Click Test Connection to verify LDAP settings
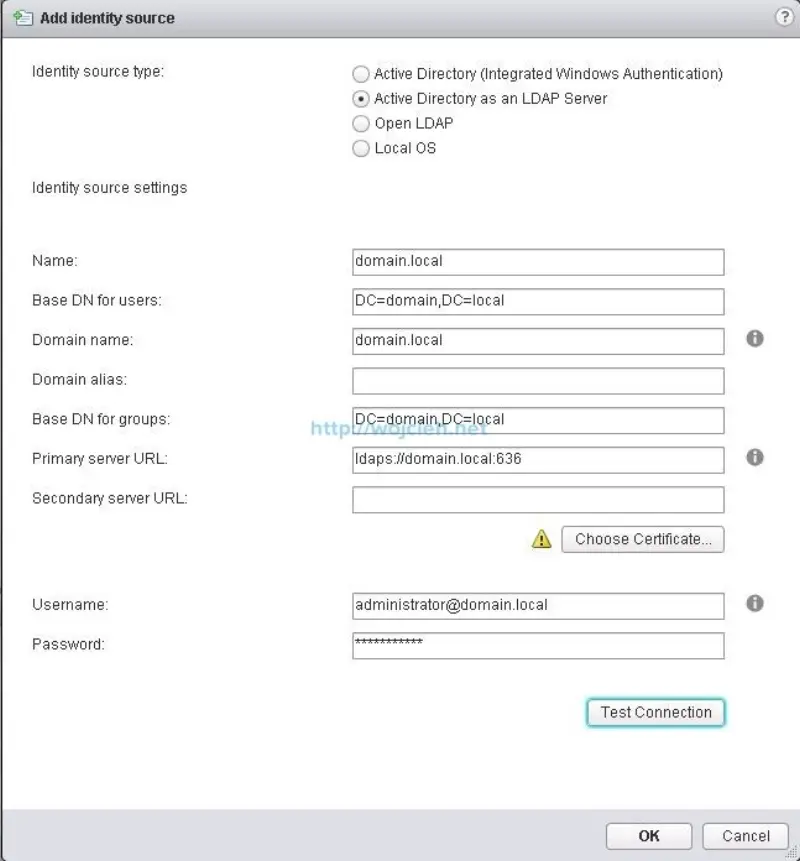 pos(655,712)
